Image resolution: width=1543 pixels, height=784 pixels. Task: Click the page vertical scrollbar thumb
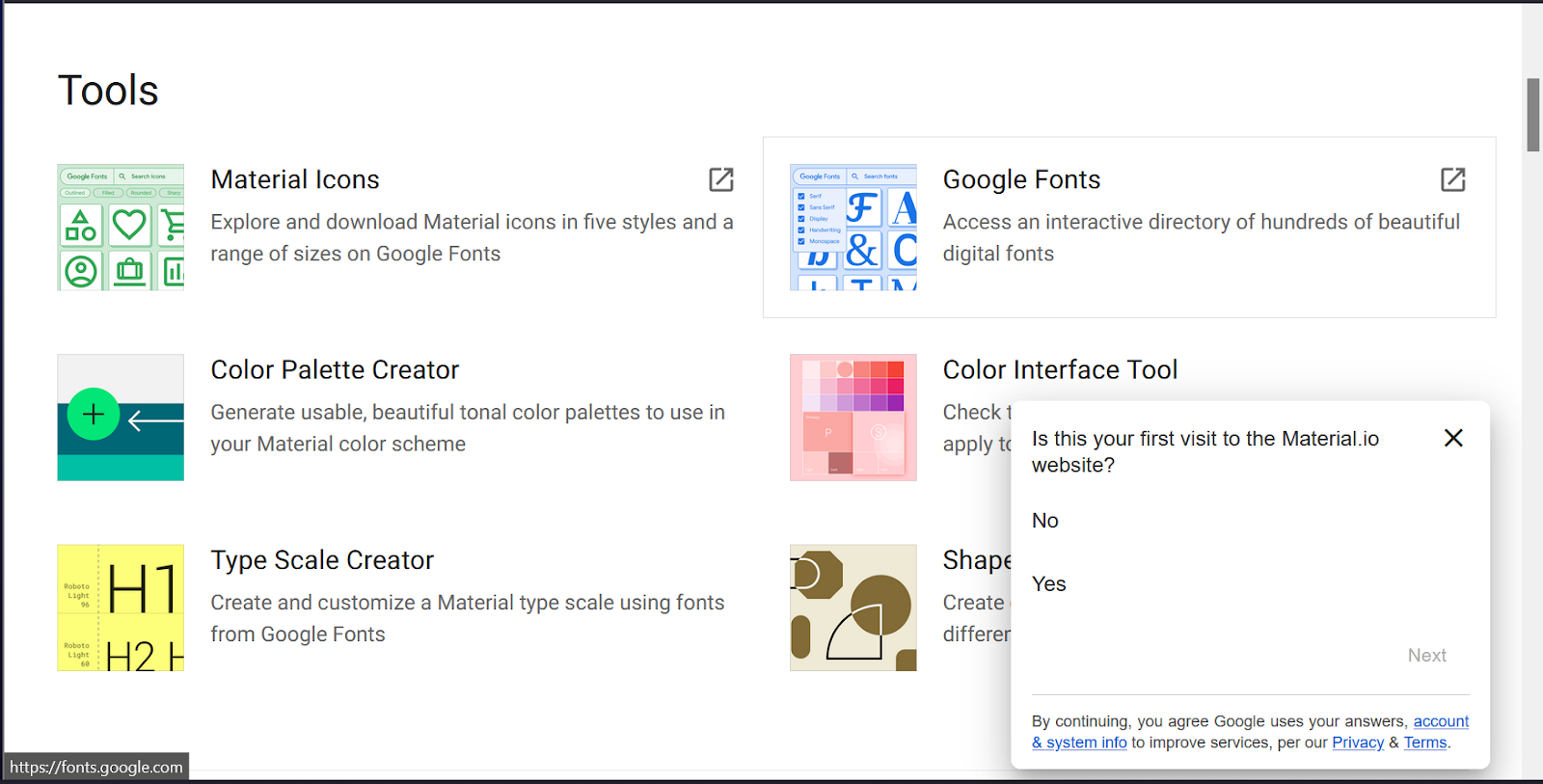point(1532,115)
